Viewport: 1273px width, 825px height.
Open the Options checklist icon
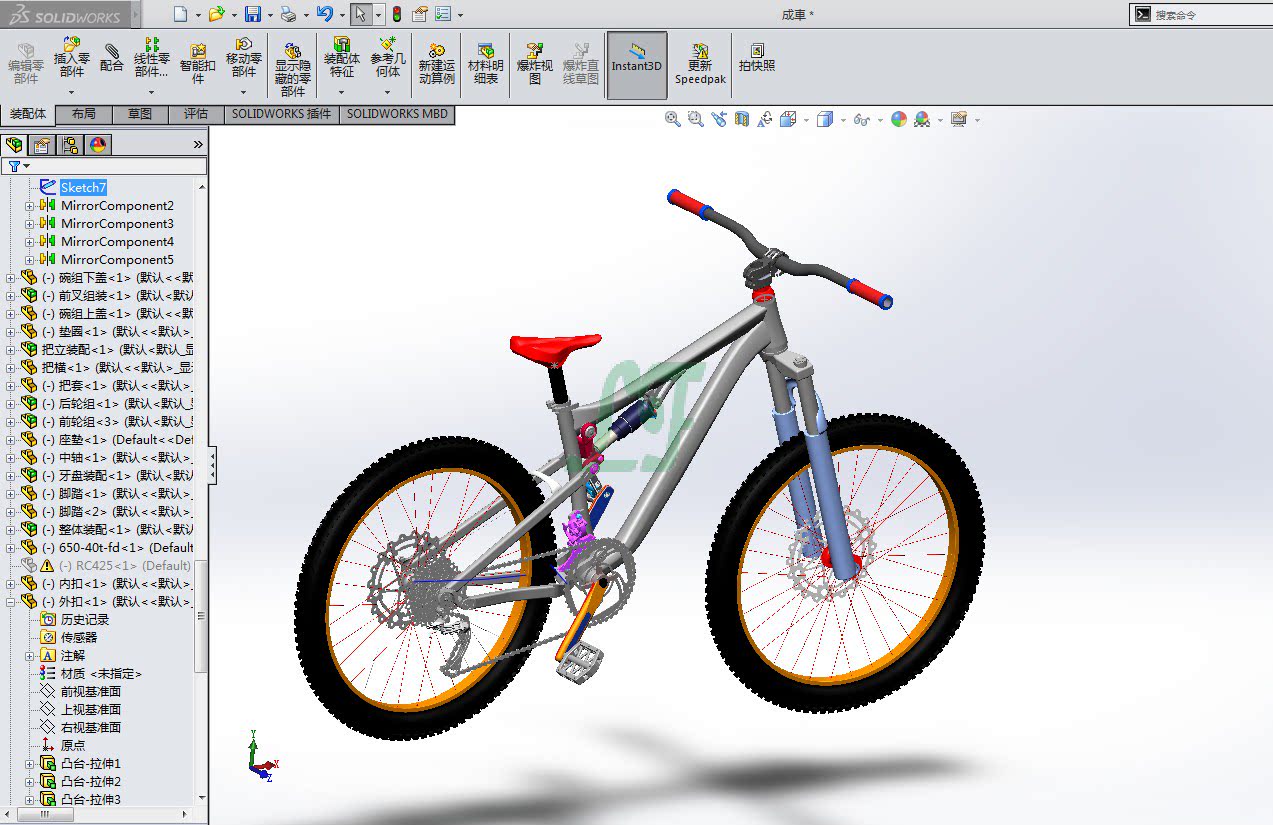443,14
